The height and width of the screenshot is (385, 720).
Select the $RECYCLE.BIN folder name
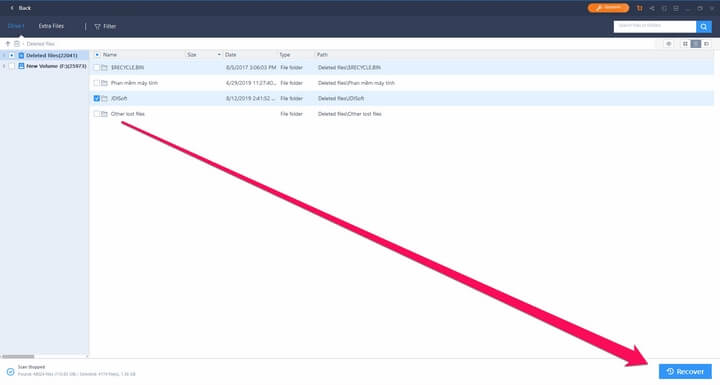coord(127,68)
